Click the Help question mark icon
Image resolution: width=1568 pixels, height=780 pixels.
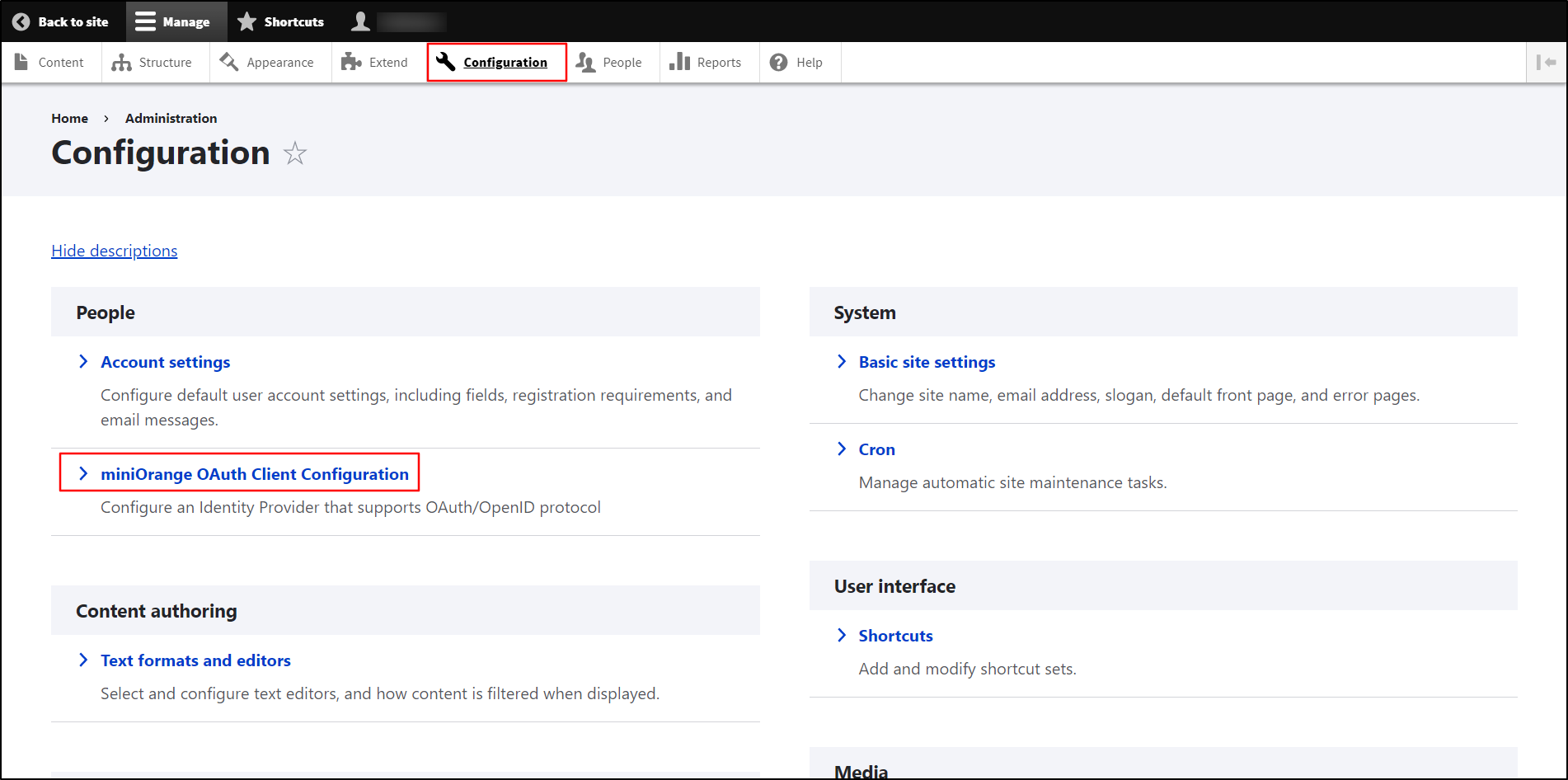coord(778,63)
